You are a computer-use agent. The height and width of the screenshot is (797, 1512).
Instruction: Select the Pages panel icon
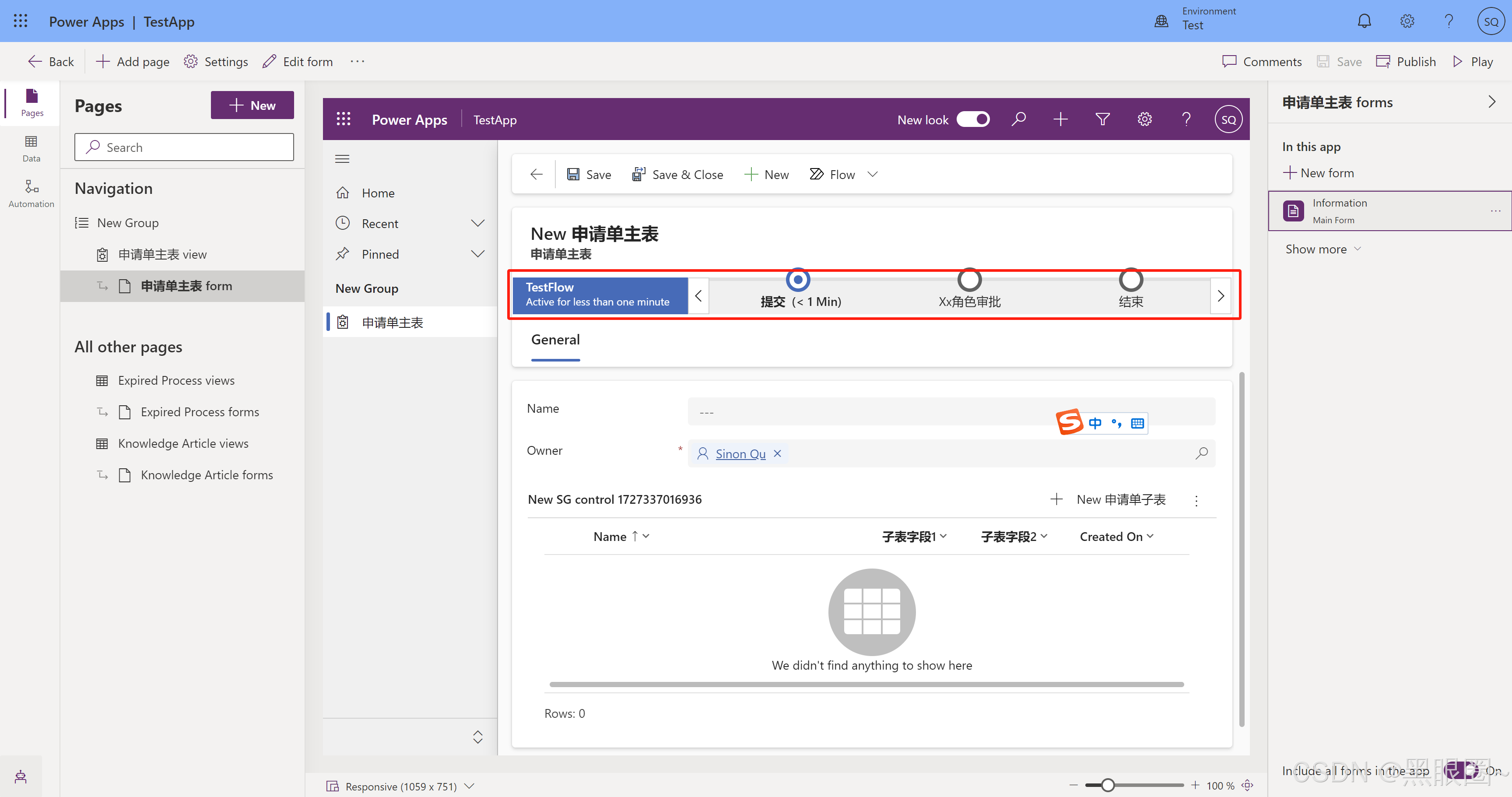pyautogui.click(x=31, y=103)
